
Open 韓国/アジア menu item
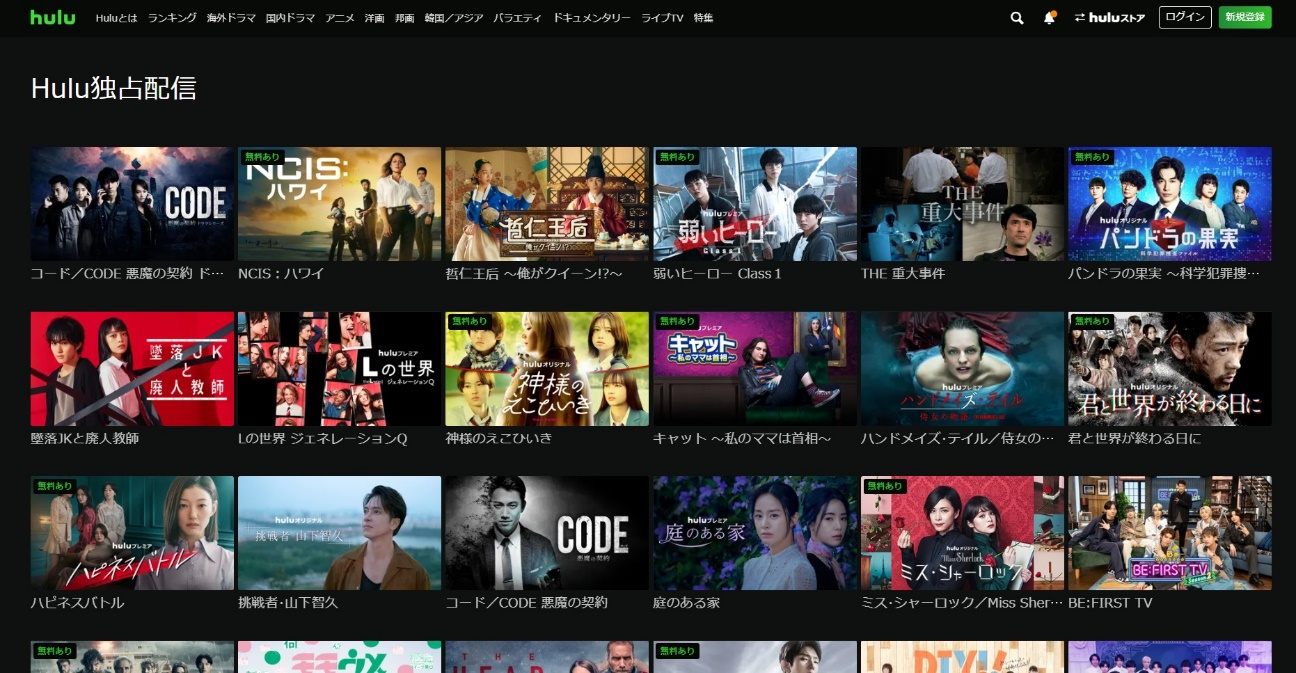pyautogui.click(x=453, y=18)
